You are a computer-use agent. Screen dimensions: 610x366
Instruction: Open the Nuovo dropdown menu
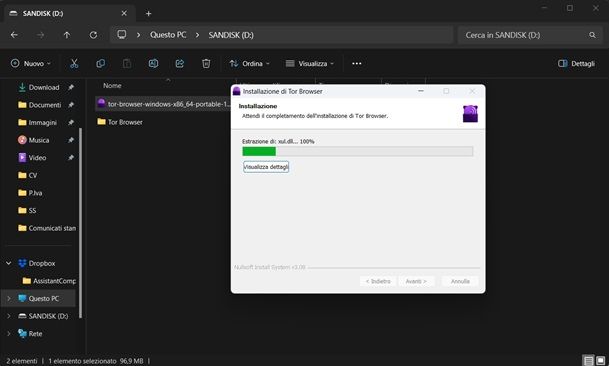[31, 63]
